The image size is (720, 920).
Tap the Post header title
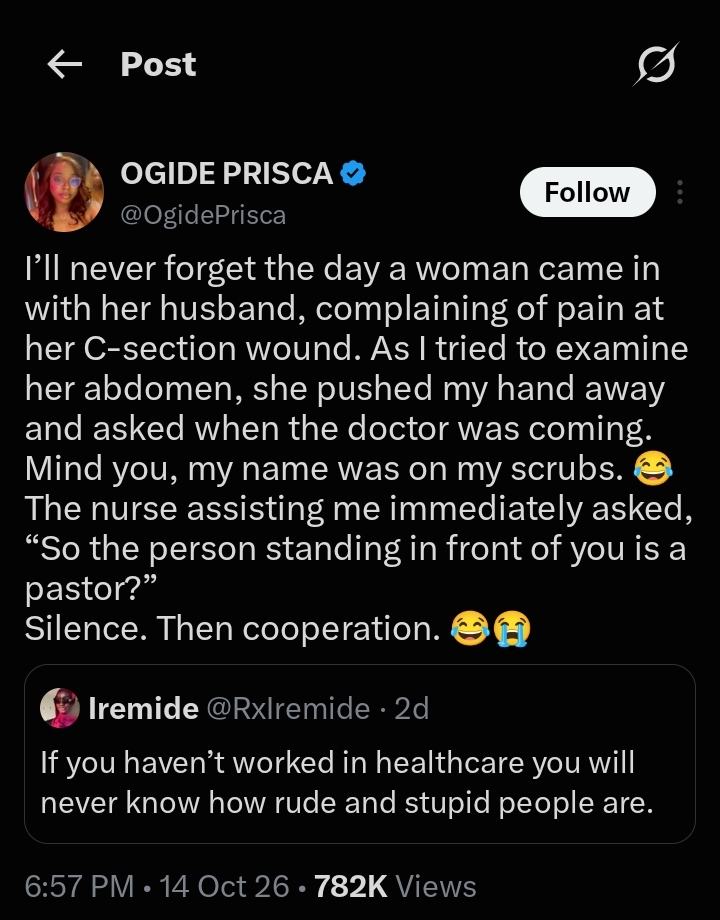[158, 64]
